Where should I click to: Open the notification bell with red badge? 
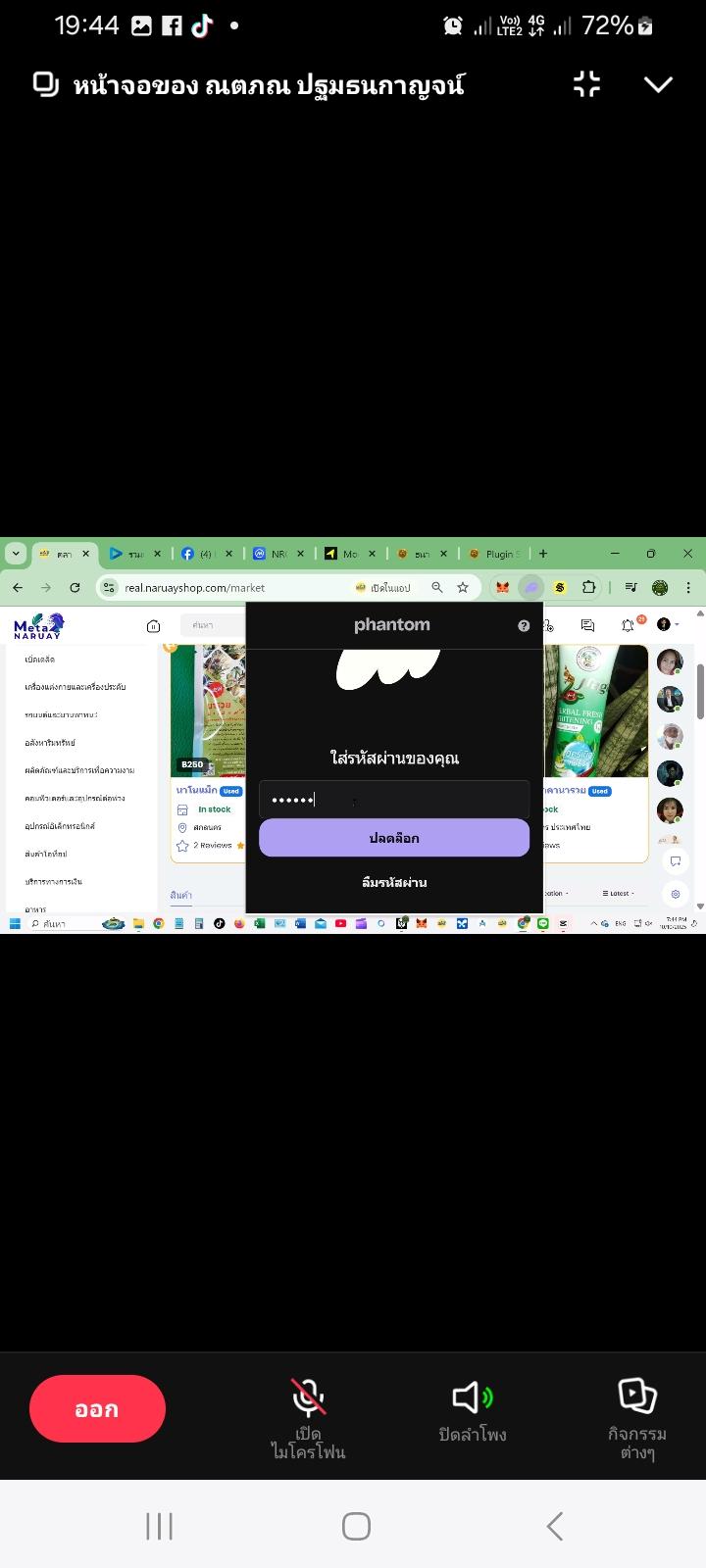(629, 624)
